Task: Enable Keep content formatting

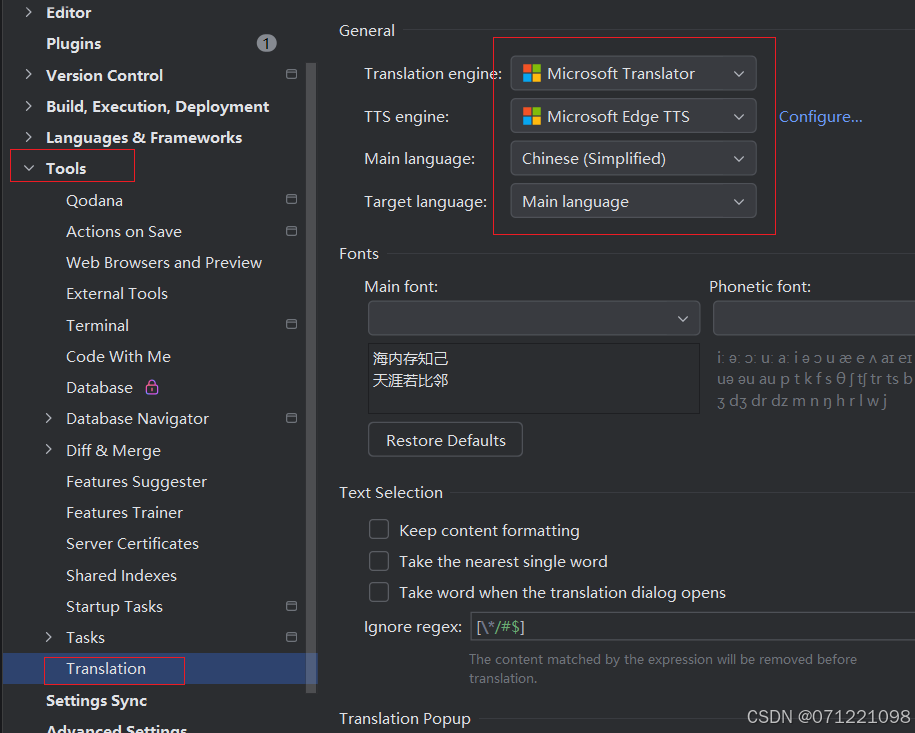Action: coord(379,529)
